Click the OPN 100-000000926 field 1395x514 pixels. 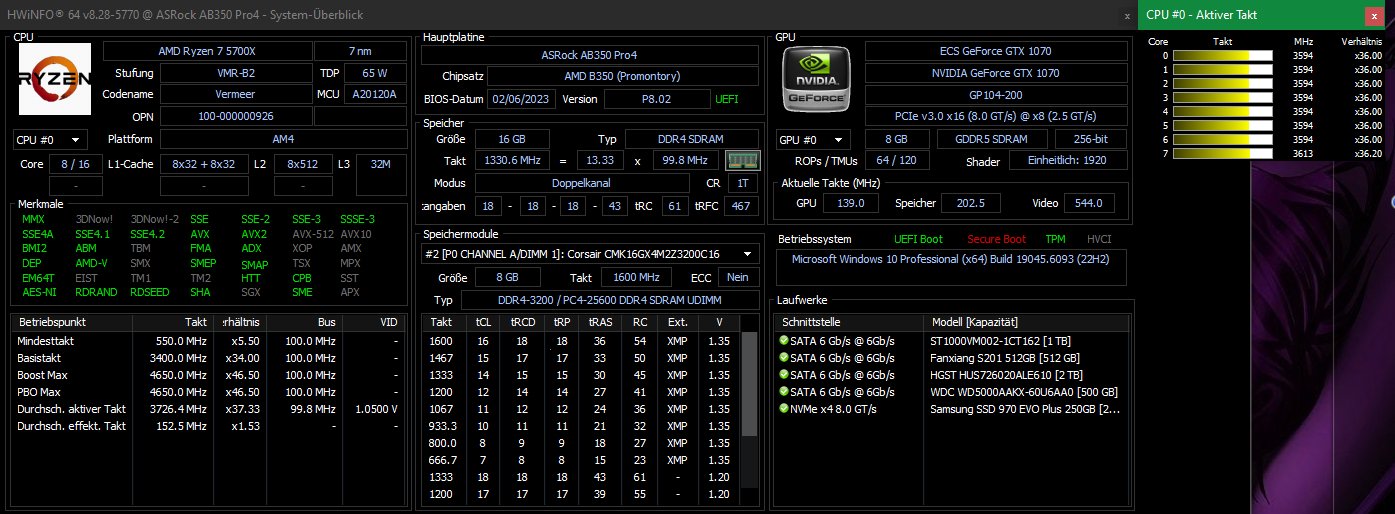tap(235, 116)
